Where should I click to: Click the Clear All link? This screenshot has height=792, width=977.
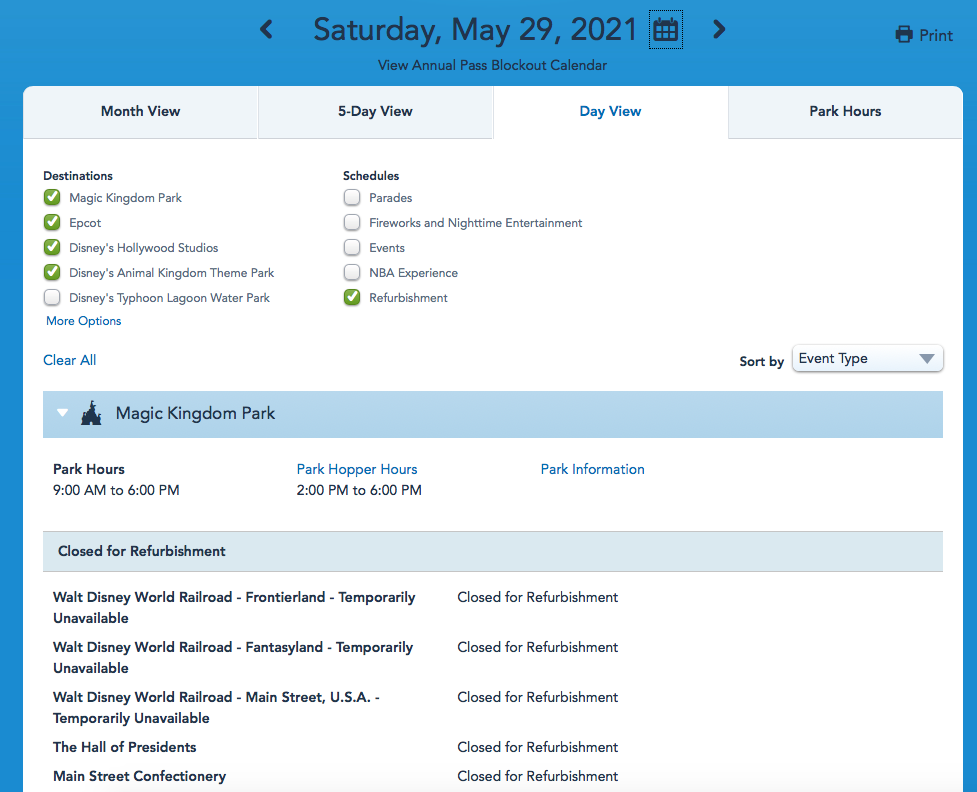tap(70, 360)
